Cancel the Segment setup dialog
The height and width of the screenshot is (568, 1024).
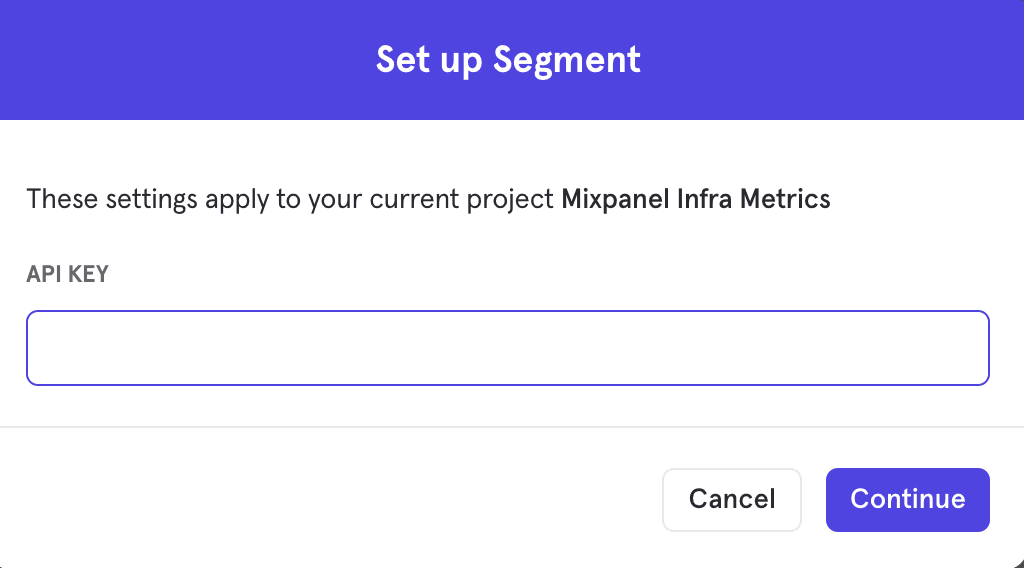[732, 499]
